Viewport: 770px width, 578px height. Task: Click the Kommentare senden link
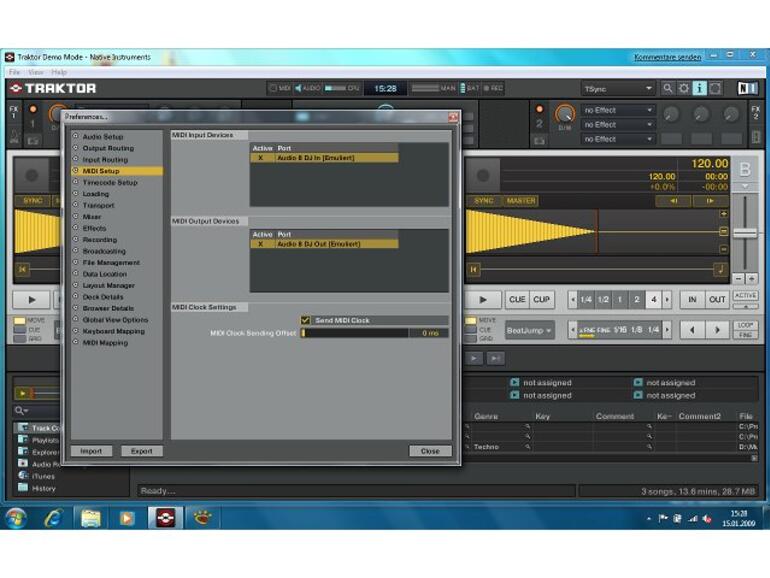point(667,57)
